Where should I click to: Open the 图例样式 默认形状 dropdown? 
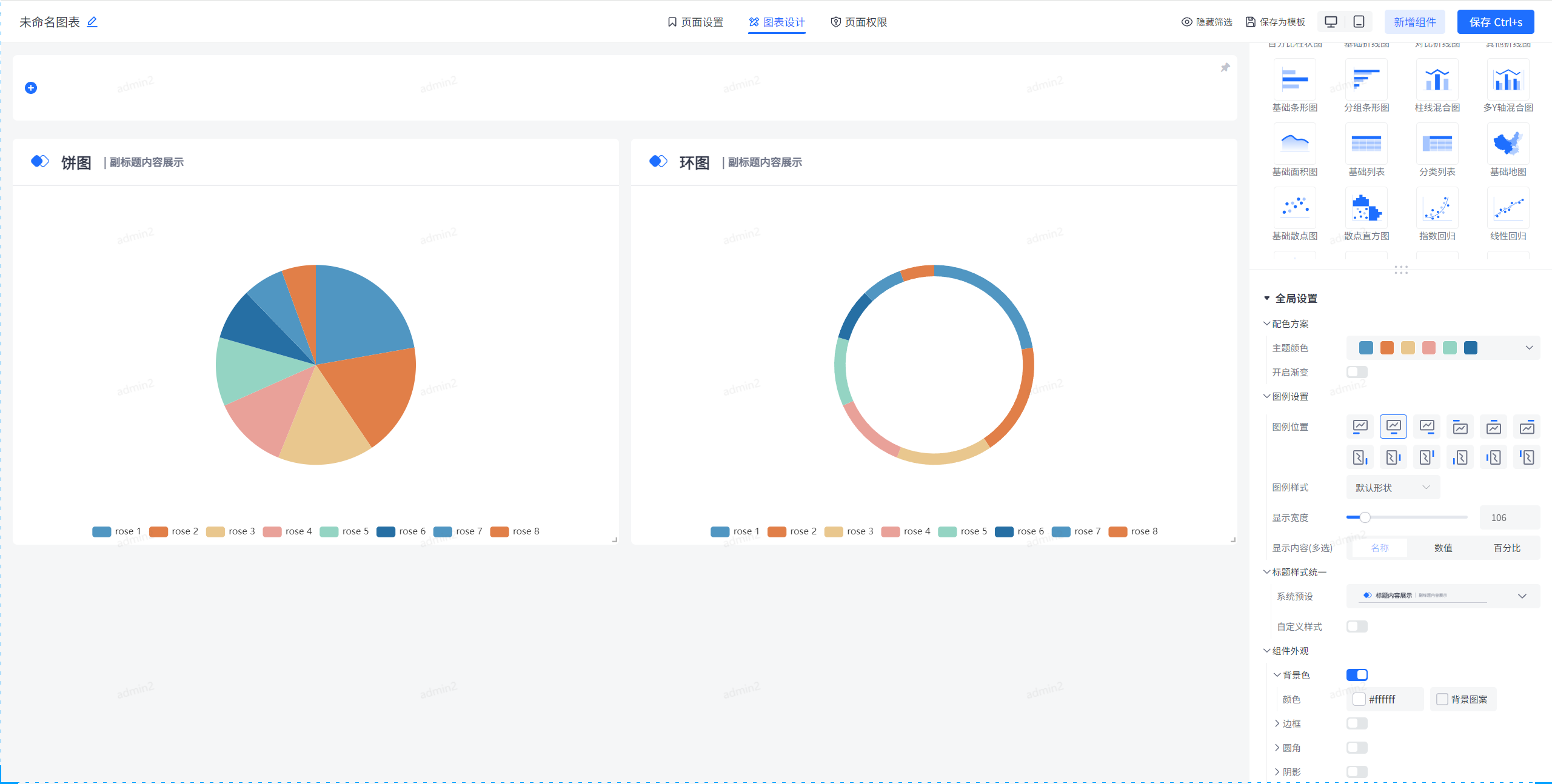1393,488
